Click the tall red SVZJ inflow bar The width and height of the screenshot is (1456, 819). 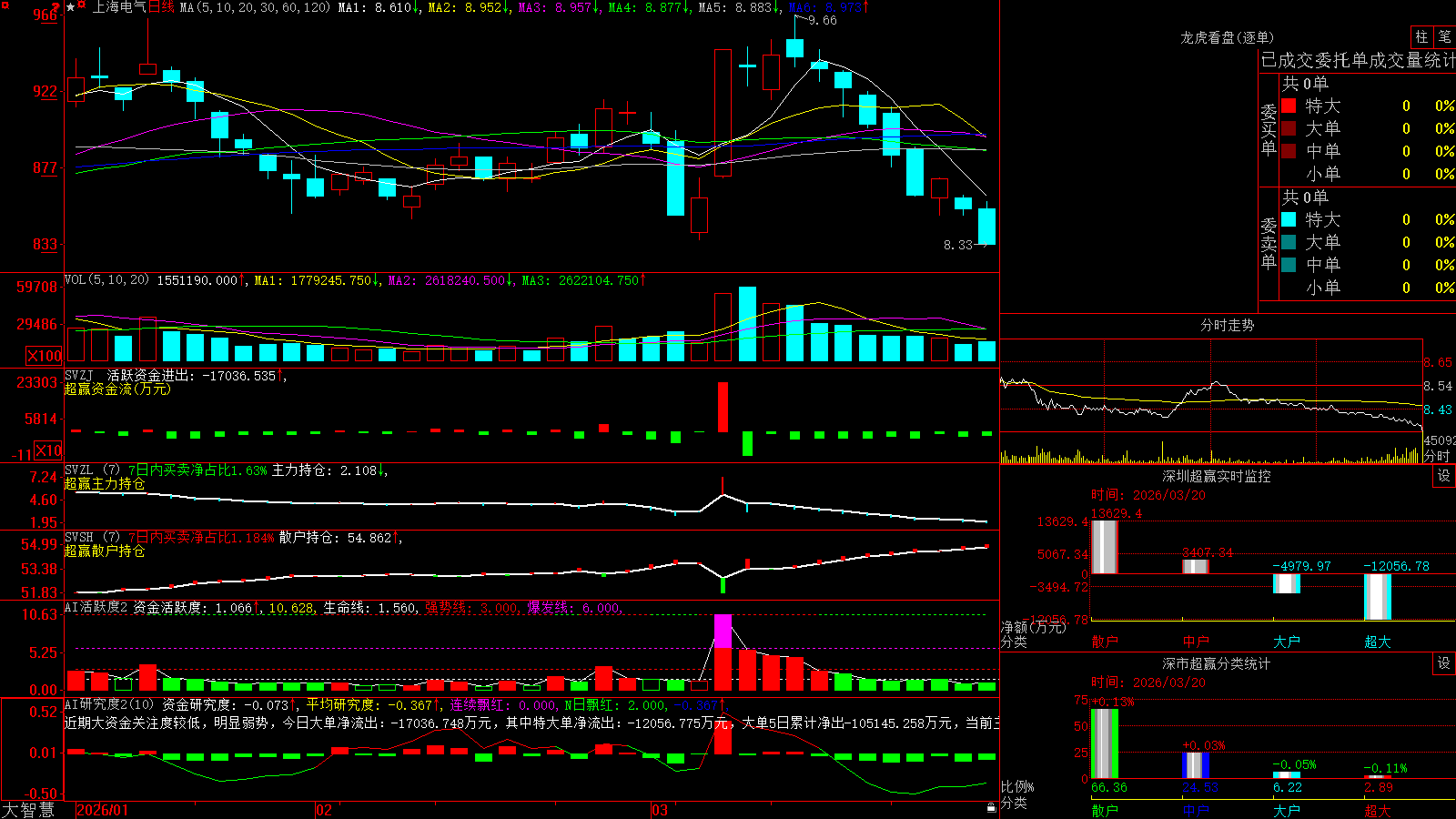click(723, 407)
